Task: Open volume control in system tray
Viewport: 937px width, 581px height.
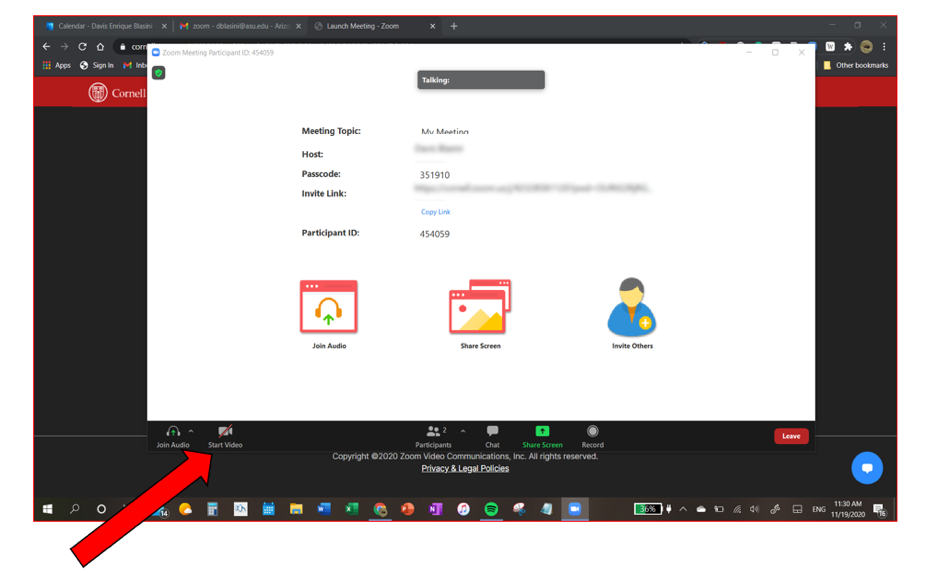Action: coord(755,509)
